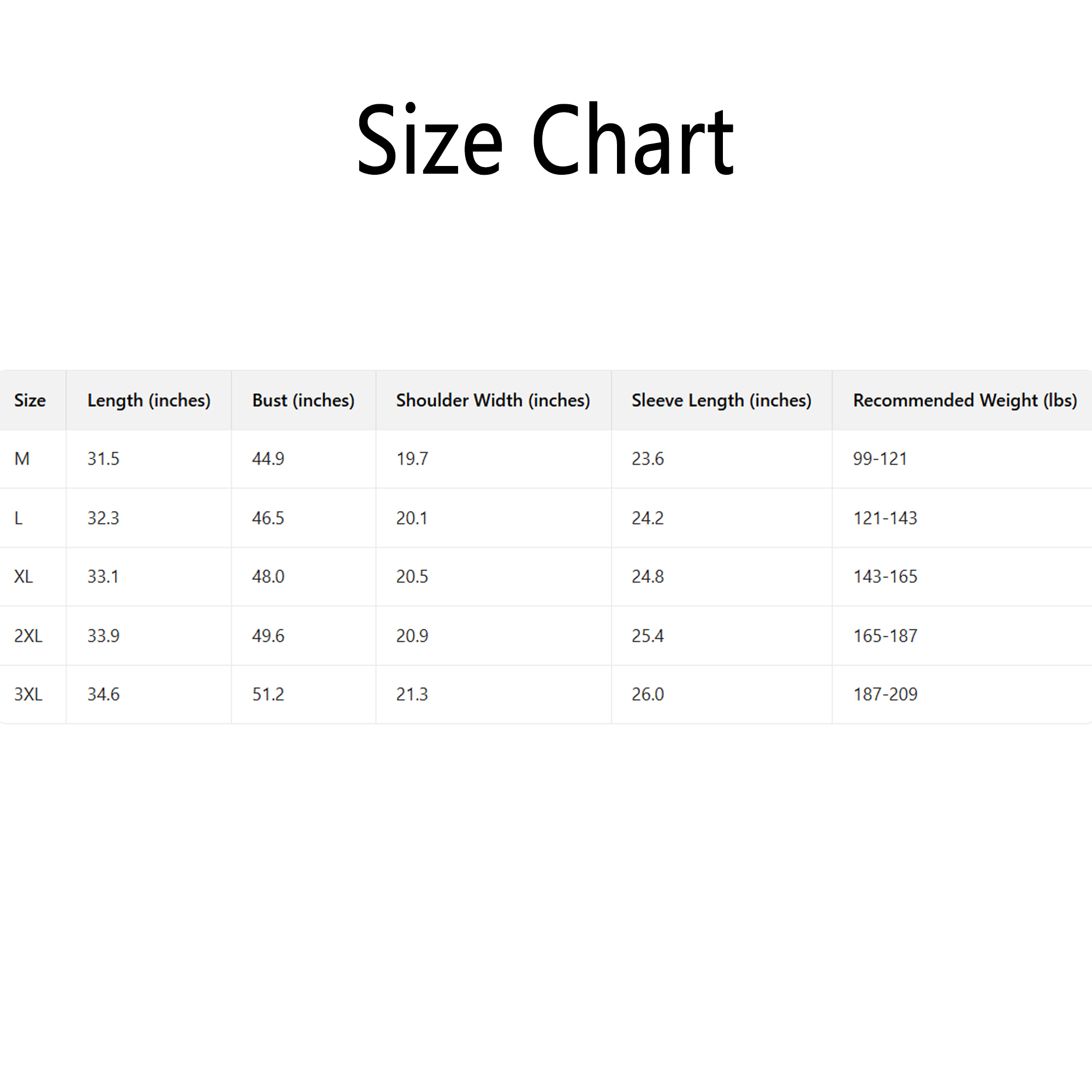The height and width of the screenshot is (1092, 1092).
Task: Select the M size row label
Action: [x=22, y=459]
